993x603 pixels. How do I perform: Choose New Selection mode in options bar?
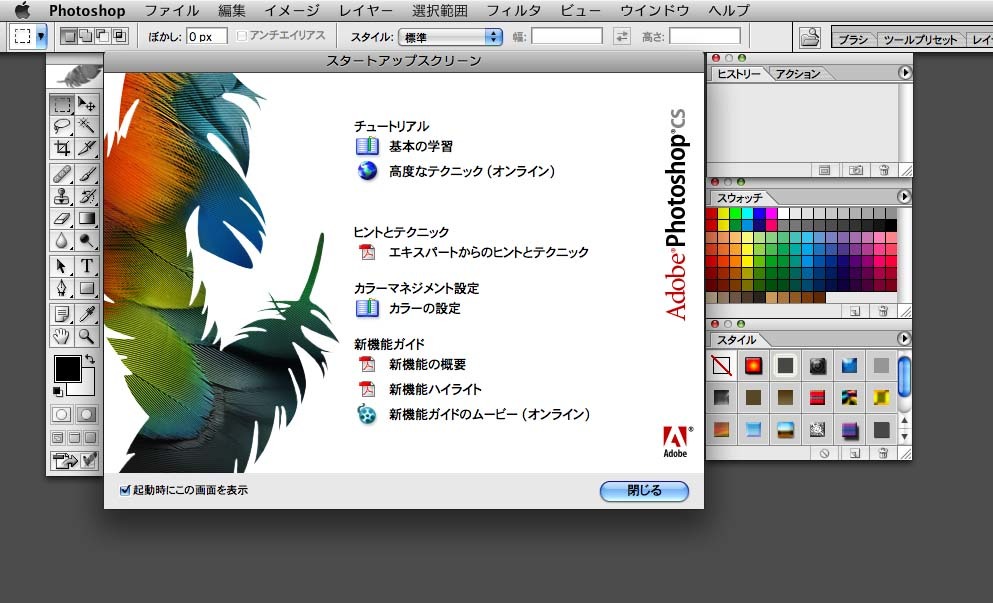[68, 36]
